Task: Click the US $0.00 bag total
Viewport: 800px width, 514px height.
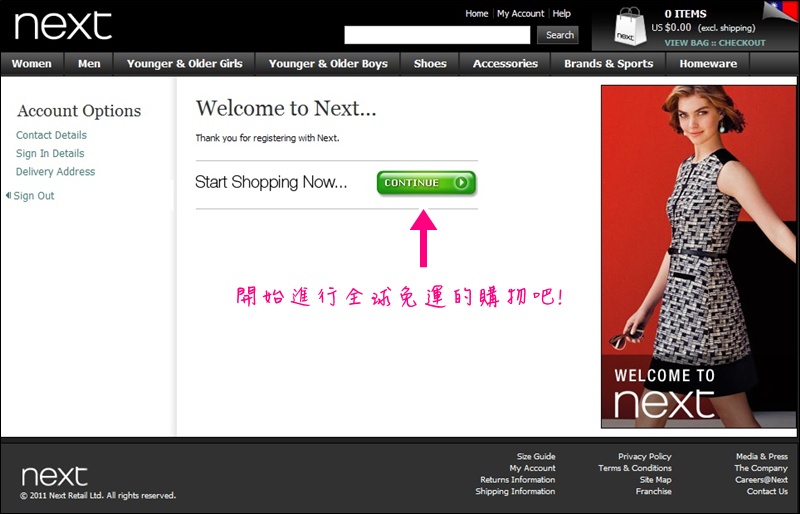Action: pos(671,28)
